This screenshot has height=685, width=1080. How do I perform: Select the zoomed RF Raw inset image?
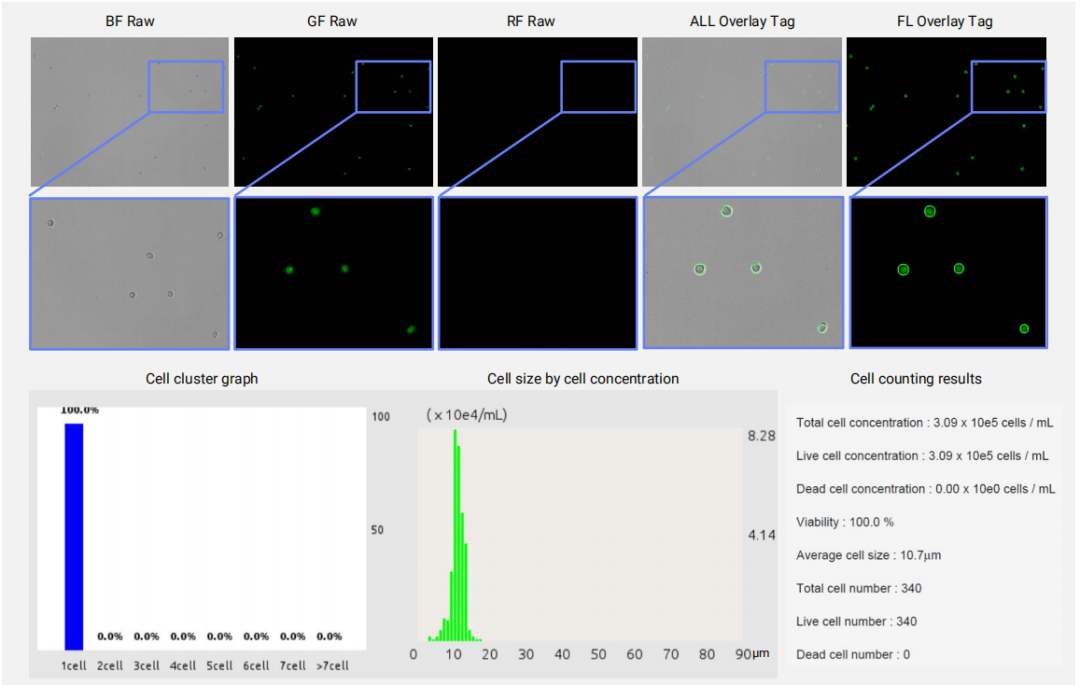coord(538,273)
